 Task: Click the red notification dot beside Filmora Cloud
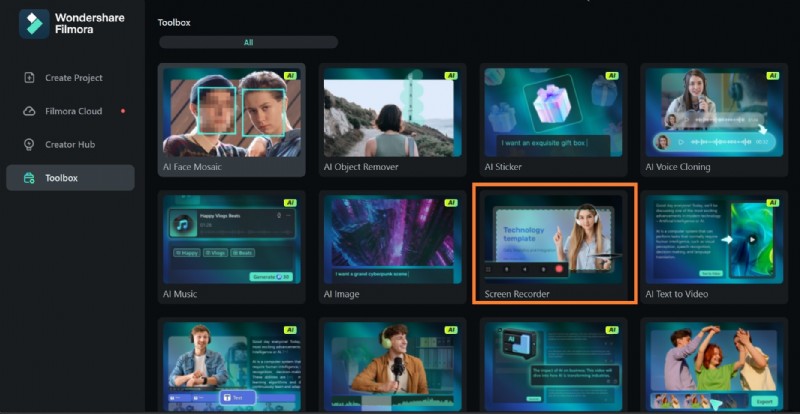122,111
